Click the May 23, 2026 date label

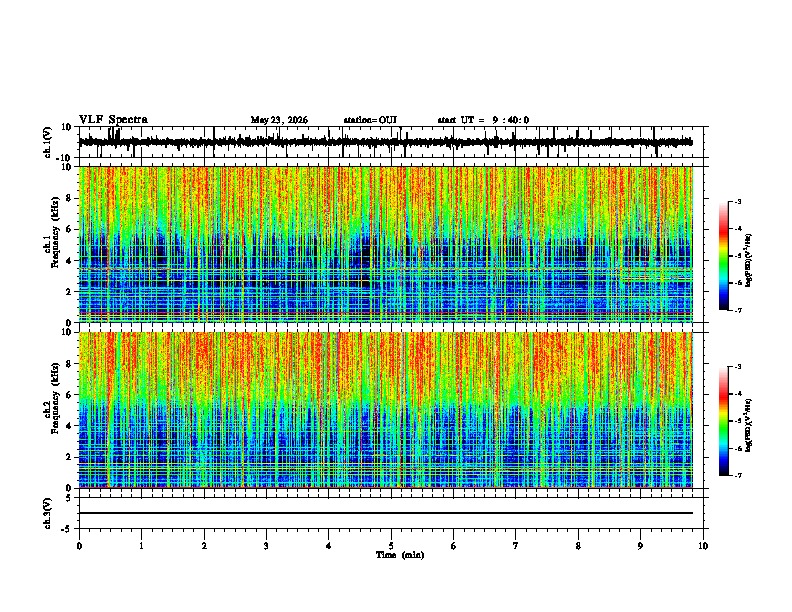pos(279,120)
